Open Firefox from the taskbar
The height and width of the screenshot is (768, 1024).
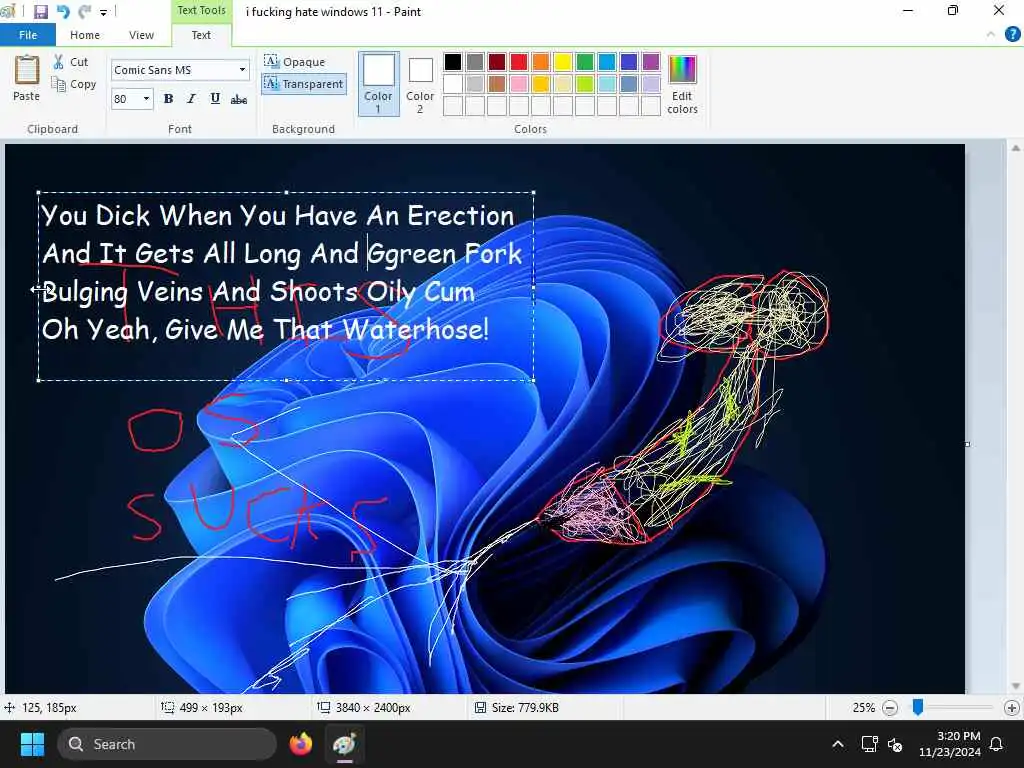(x=300, y=744)
